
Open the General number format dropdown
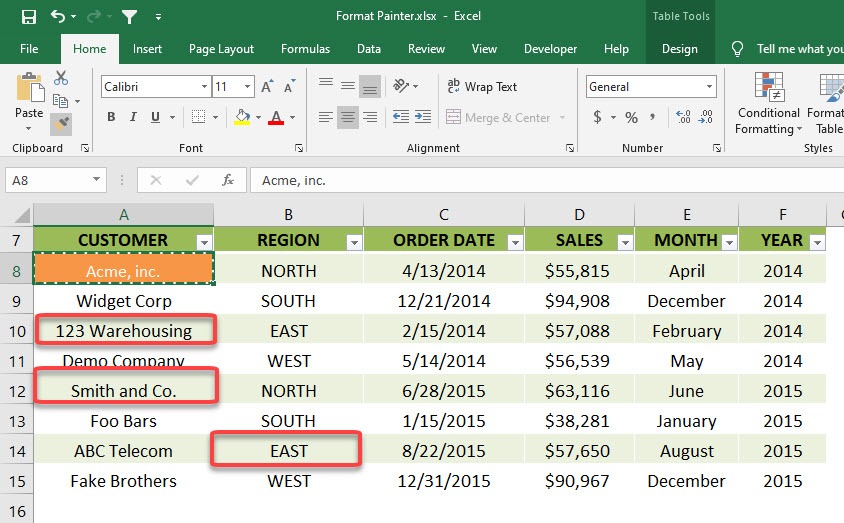coord(709,87)
